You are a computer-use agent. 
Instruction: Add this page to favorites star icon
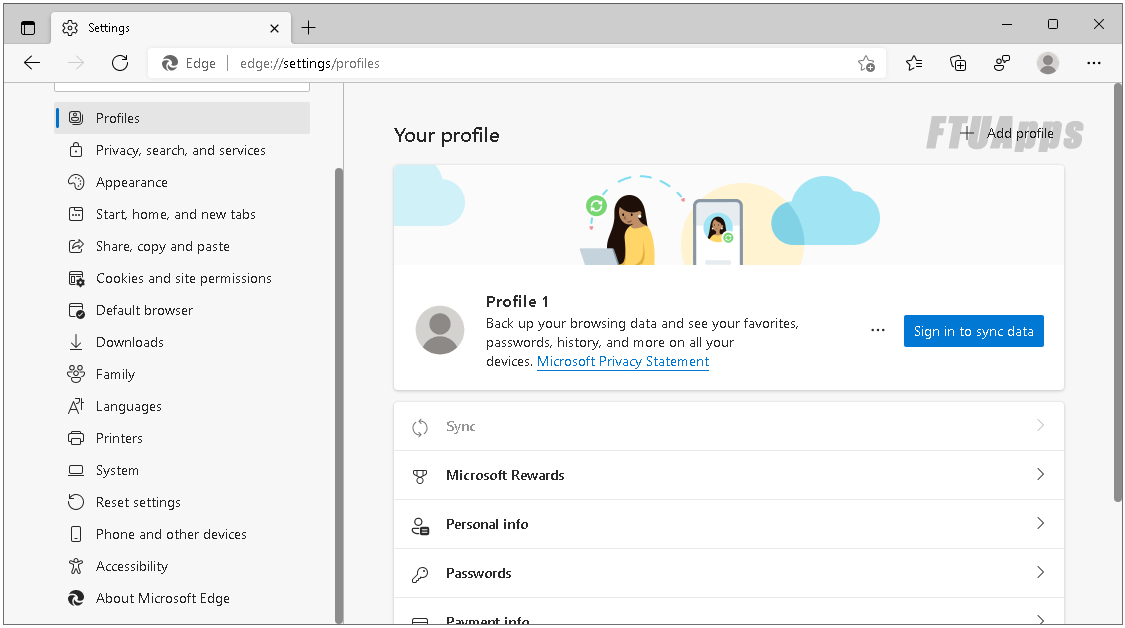(x=866, y=63)
